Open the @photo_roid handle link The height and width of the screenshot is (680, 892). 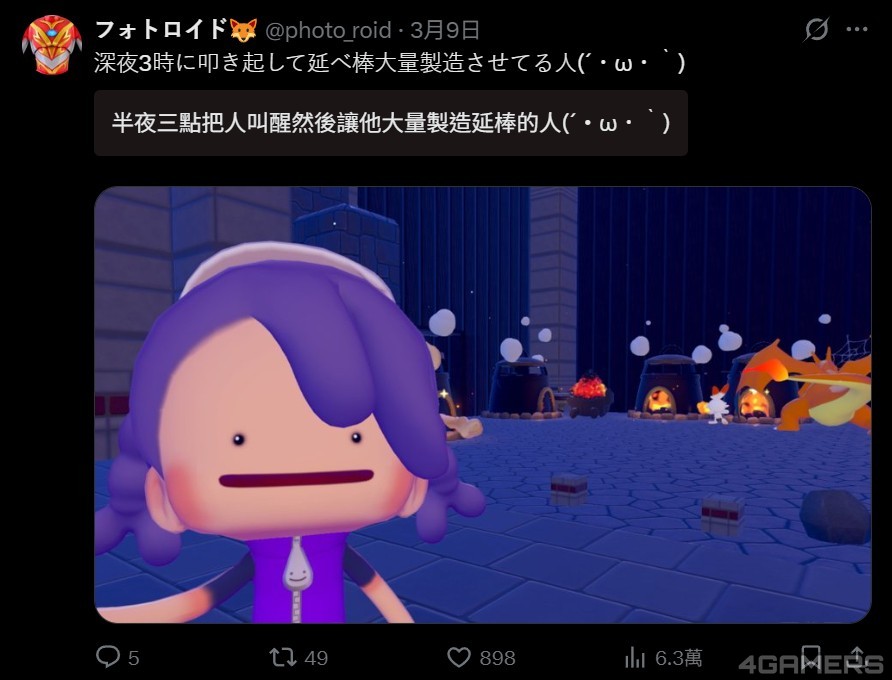click(328, 30)
